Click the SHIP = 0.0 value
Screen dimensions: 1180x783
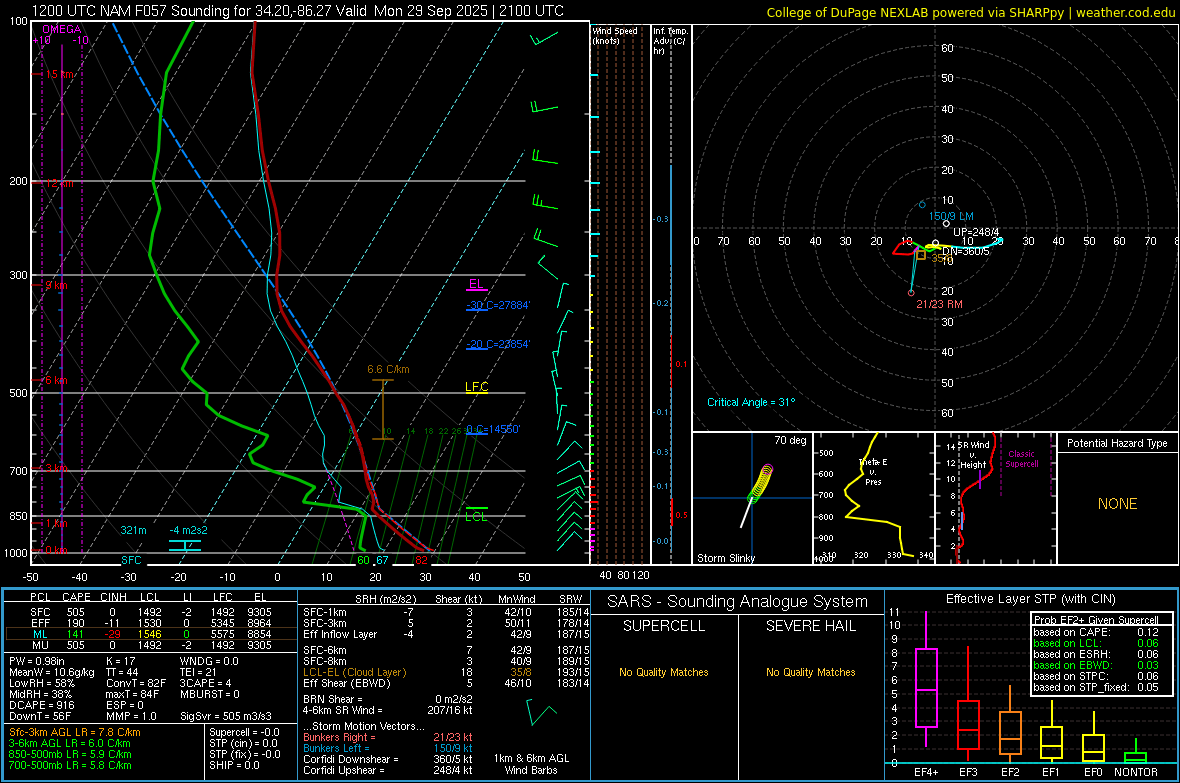click(234, 765)
